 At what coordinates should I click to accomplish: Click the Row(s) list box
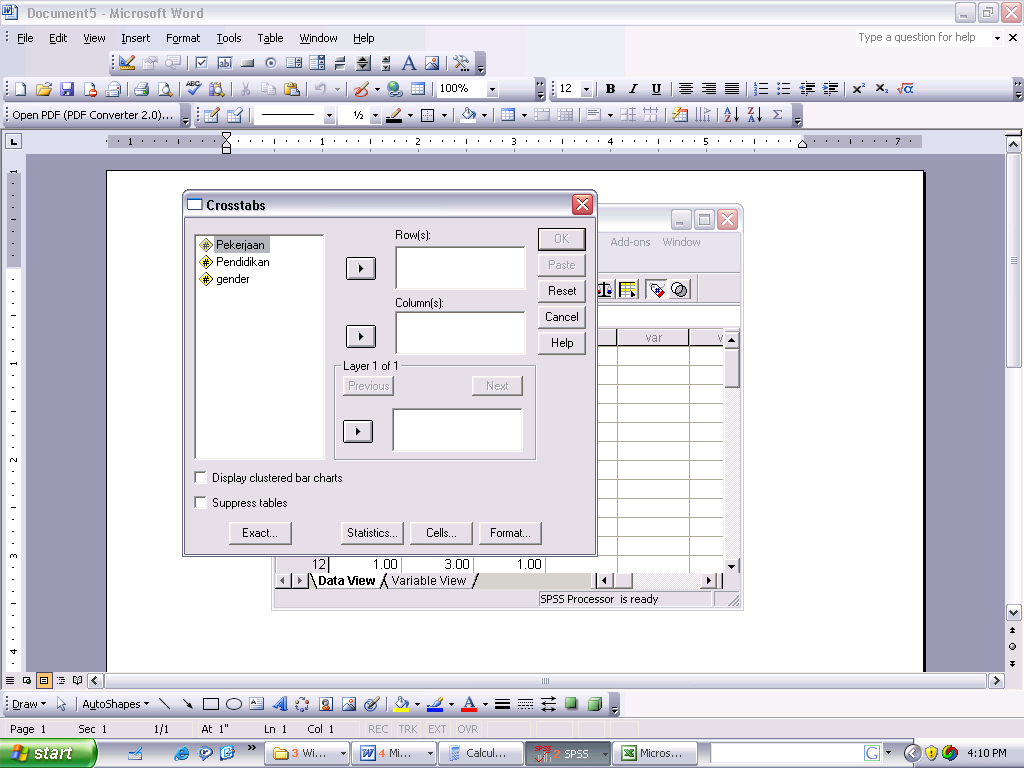(460, 268)
